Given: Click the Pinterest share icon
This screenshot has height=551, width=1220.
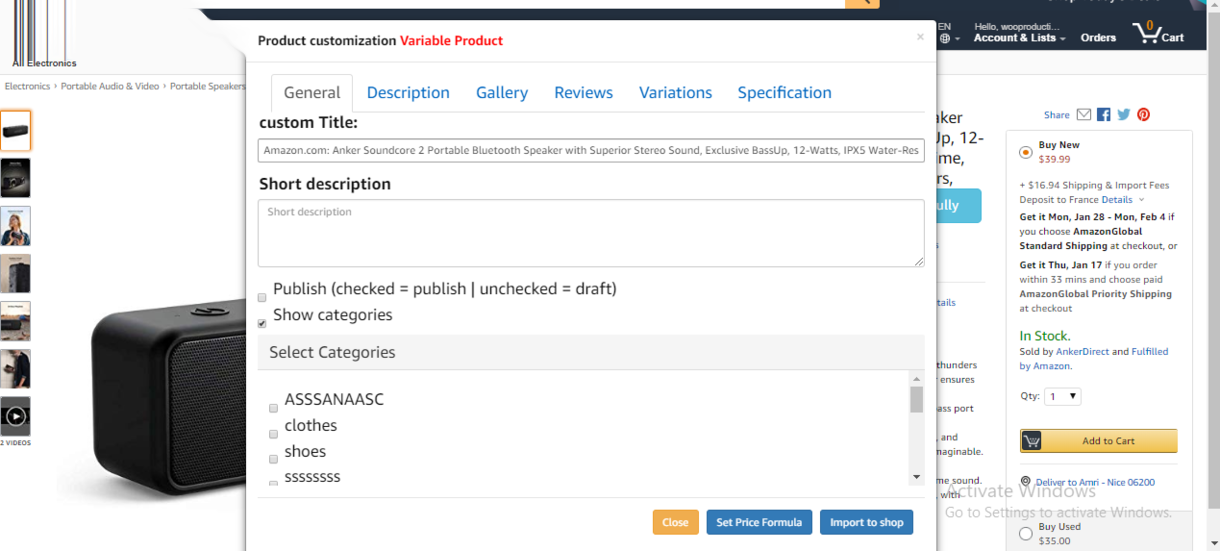Looking at the screenshot, I should 1143,115.
